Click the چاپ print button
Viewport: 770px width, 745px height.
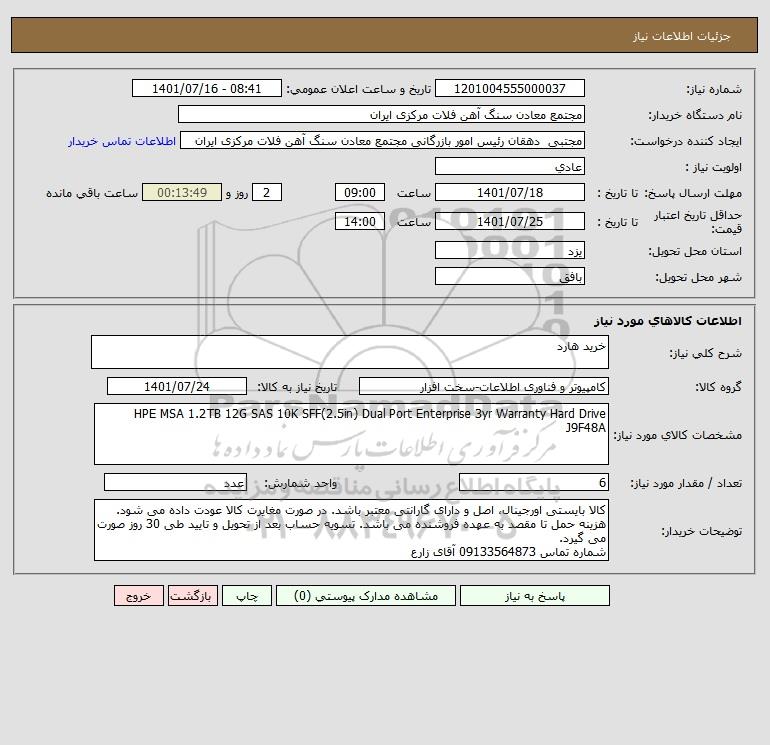point(247,596)
